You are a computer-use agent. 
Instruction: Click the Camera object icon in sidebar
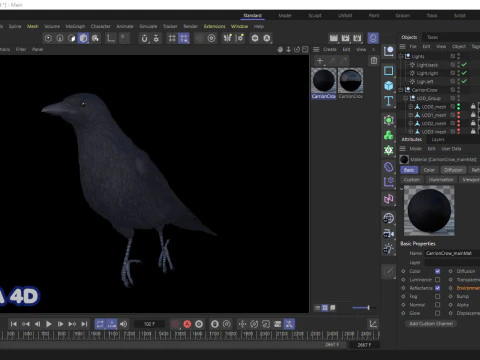[389, 233]
